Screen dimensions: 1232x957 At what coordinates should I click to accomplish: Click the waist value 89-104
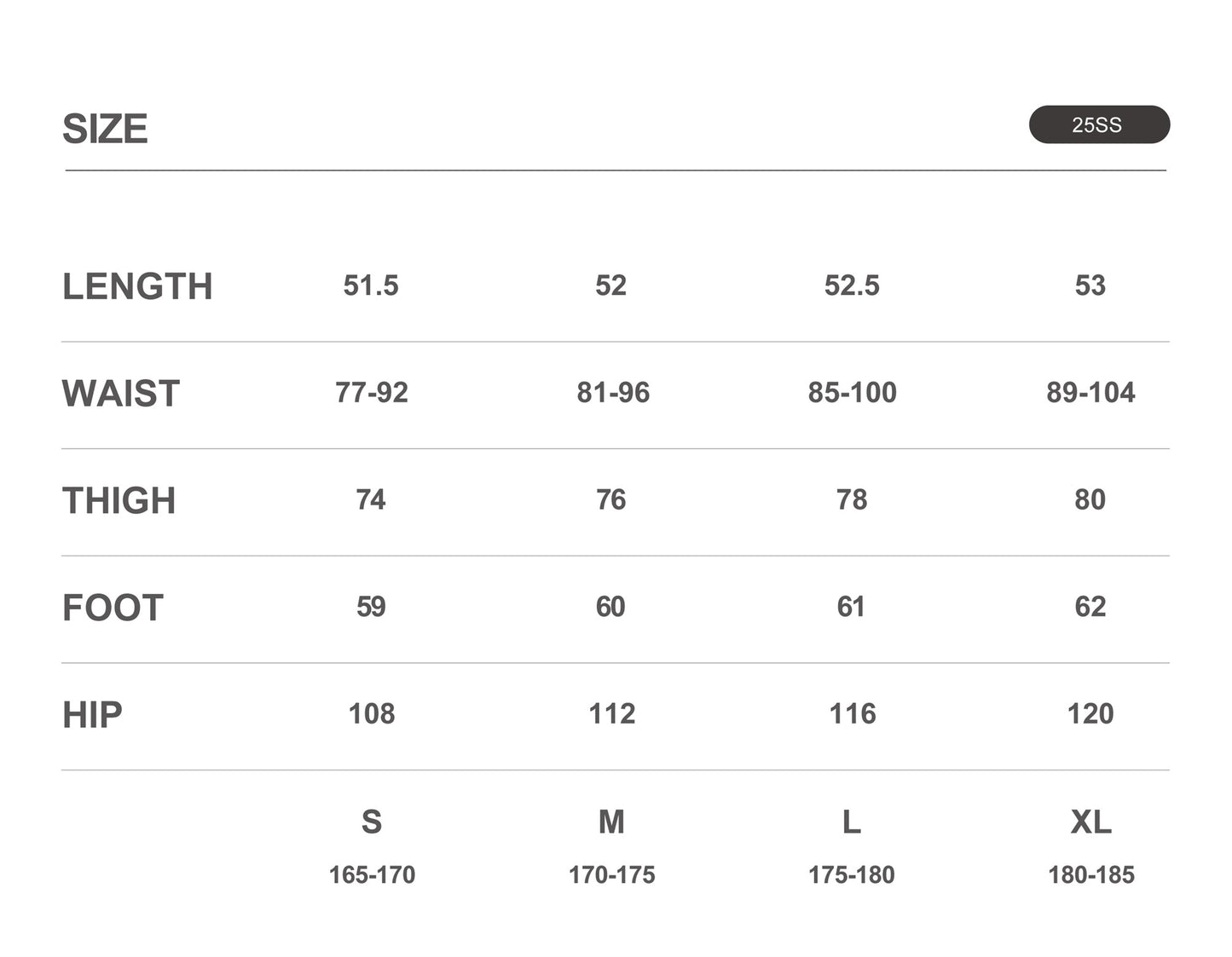[x=1090, y=392]
